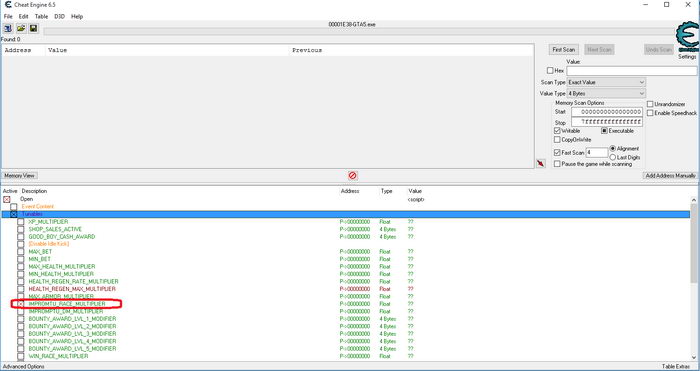
Task: Open the Table menu
Action: point(41,17)
